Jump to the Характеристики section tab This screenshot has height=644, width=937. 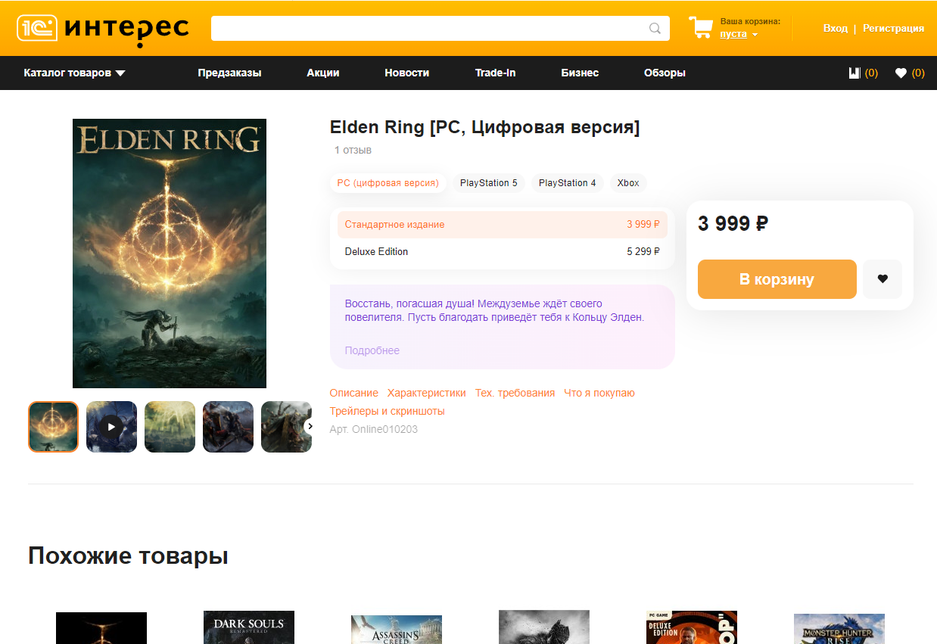click(426, 393)
